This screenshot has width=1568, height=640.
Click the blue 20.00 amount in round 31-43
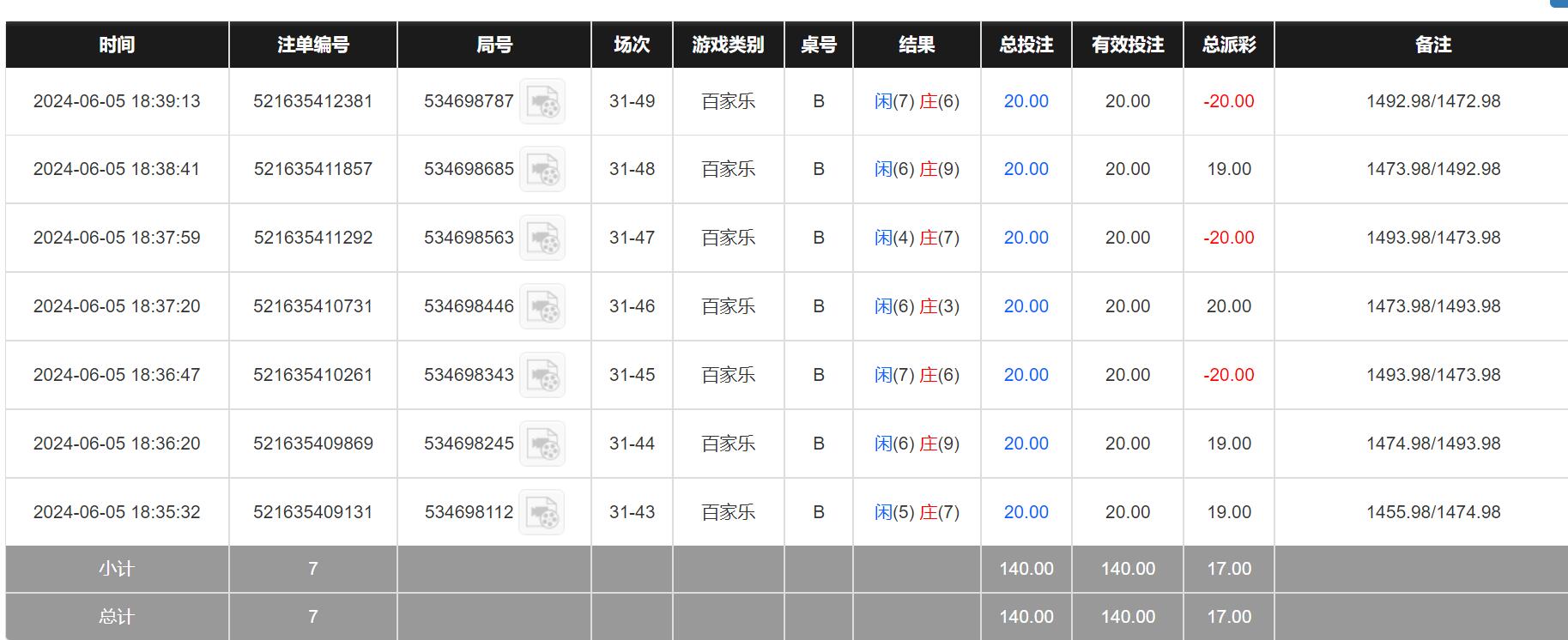1026,512
